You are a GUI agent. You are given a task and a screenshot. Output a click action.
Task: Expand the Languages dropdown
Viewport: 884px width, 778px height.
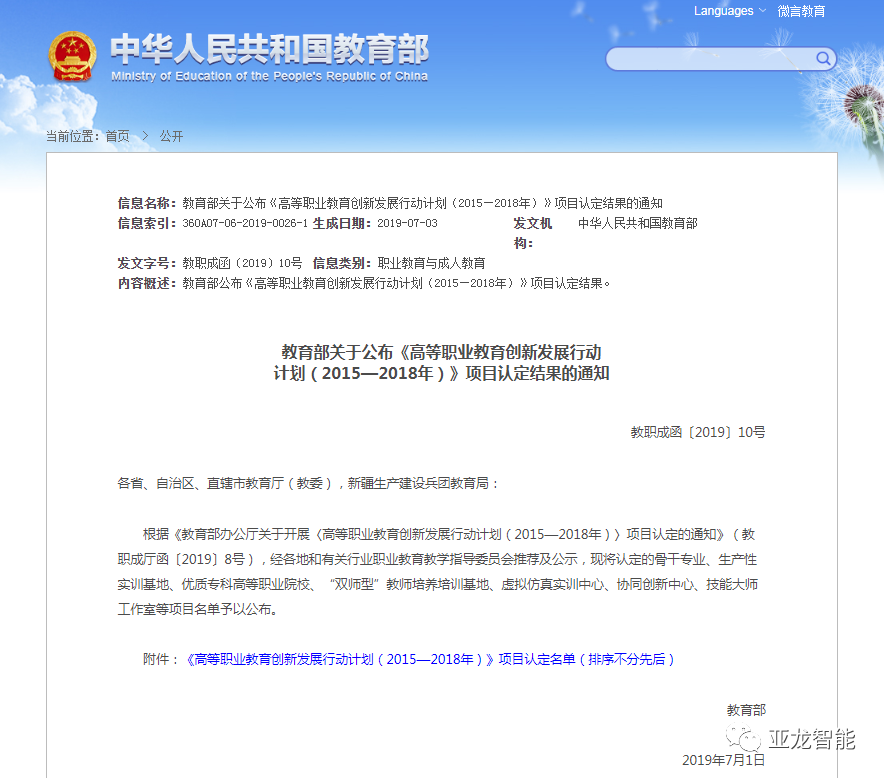(722, 11)
